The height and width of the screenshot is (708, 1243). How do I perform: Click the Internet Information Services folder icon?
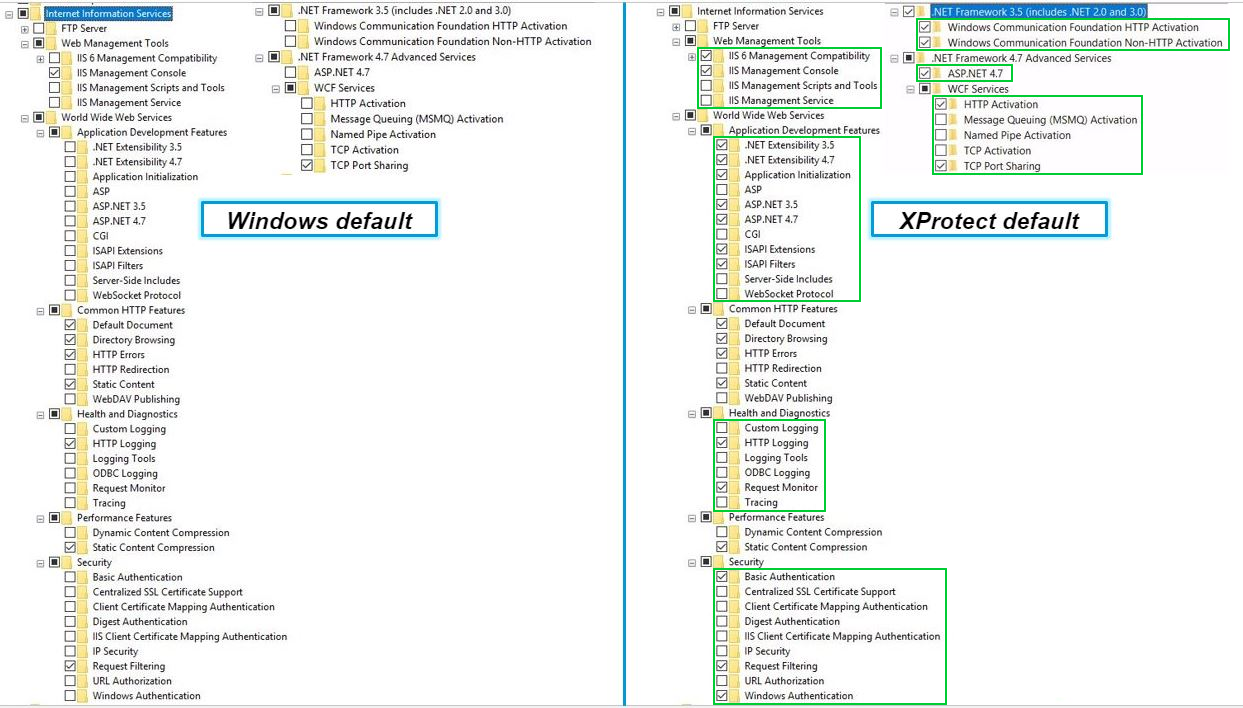click(x=36, y=14)
